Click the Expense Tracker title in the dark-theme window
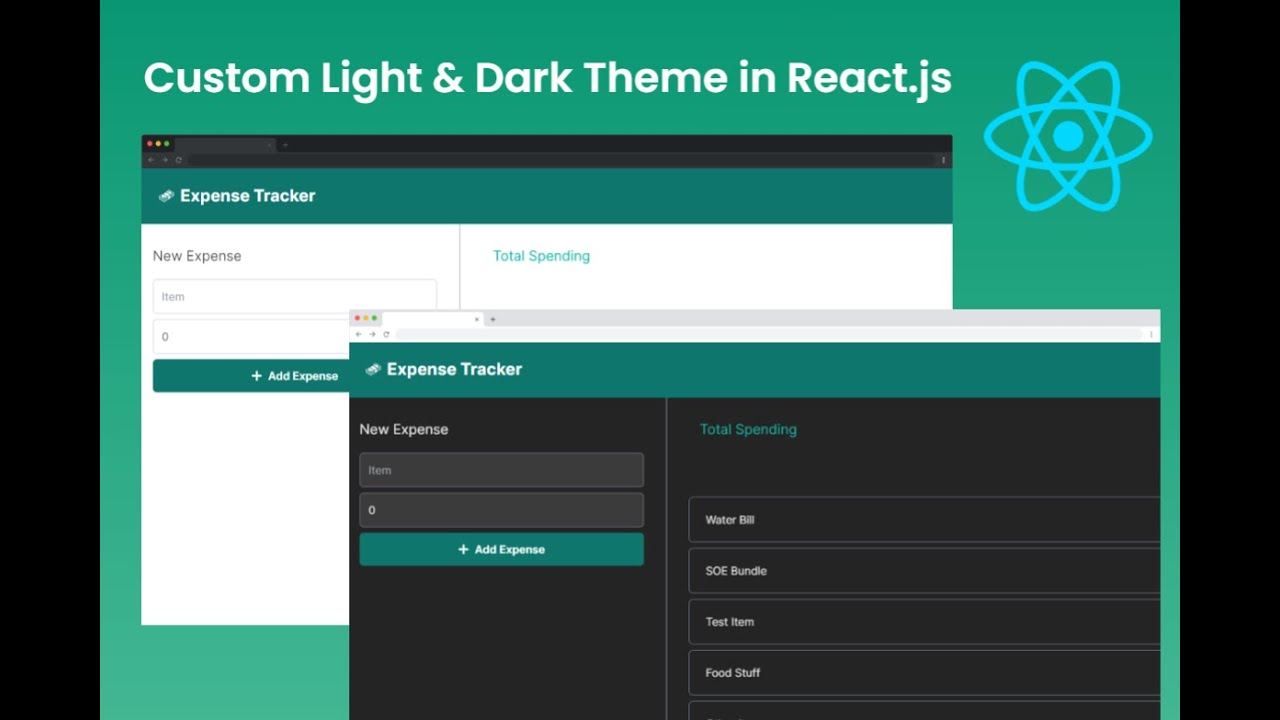1280x720 pixels. click(x=454, y=369)
